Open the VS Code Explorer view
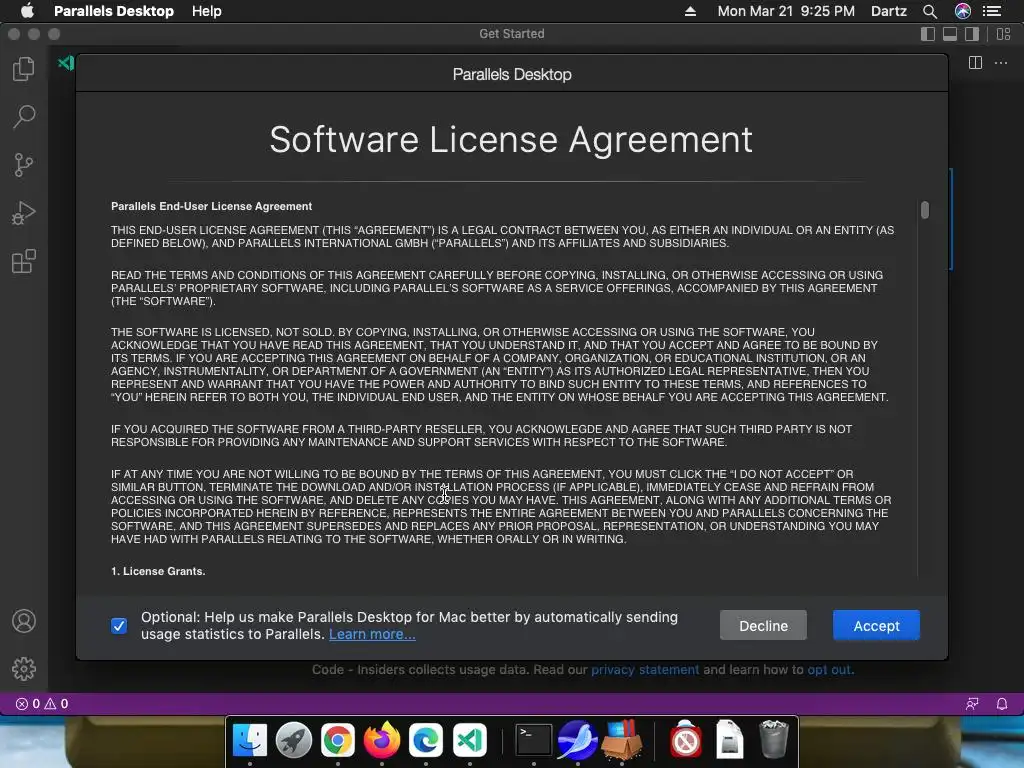 click(24, 69)
